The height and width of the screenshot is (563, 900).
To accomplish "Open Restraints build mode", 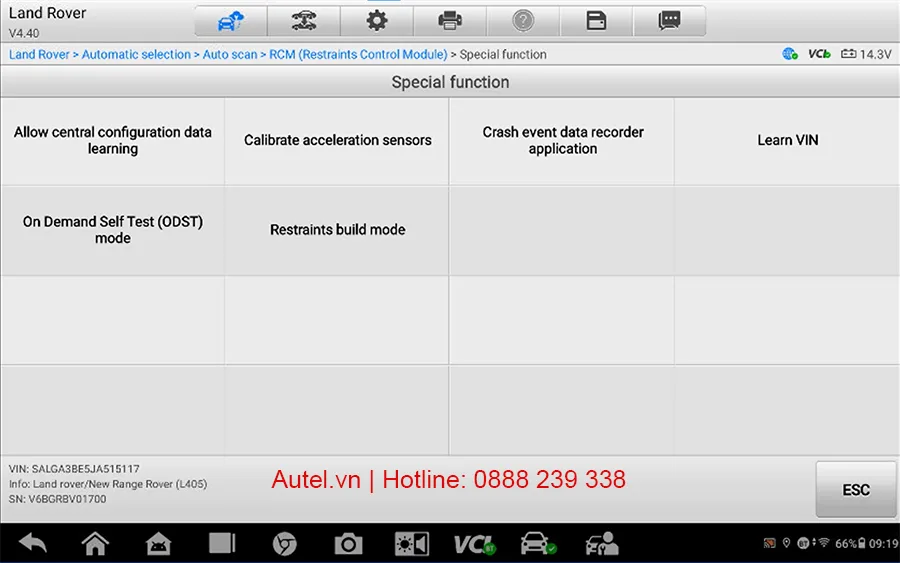I will (x=338, y=230).
